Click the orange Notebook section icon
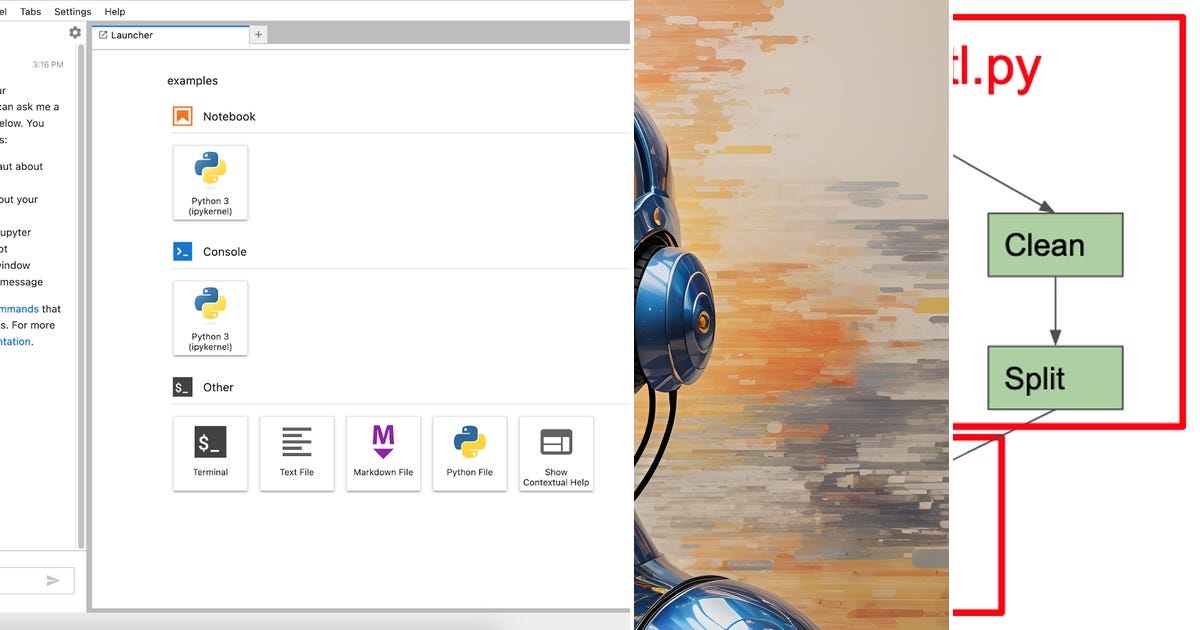The width and height of the screenshot is (1200, 630). 182,116
